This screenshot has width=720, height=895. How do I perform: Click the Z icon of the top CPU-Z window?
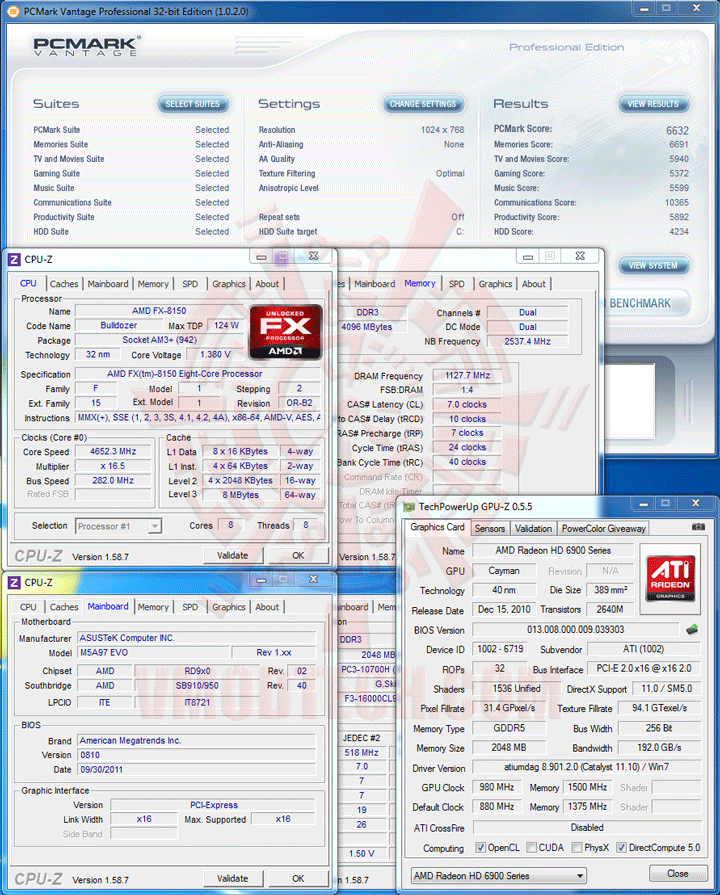tap(14, 260)
